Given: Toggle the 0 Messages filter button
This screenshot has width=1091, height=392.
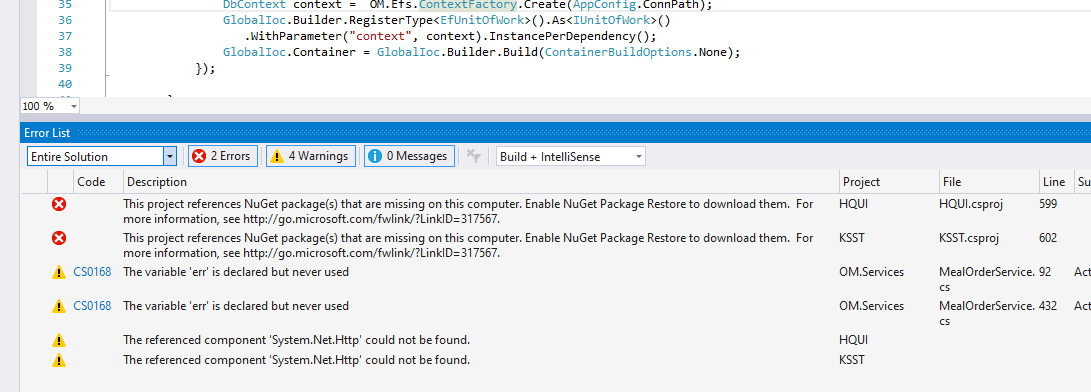Looking at the screenshot, I should click(409, 156).
